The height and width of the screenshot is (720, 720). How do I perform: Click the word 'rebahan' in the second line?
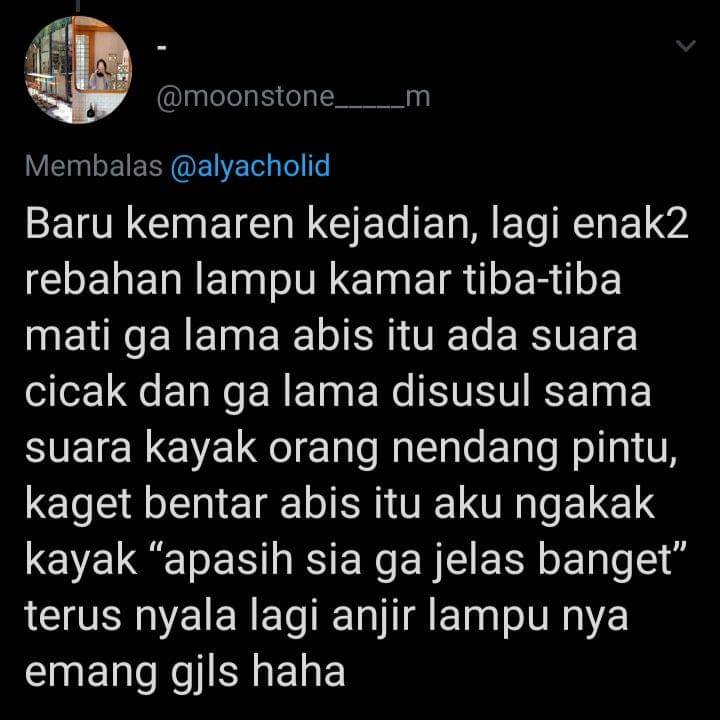pyautogui.click(x=104, y=280)
